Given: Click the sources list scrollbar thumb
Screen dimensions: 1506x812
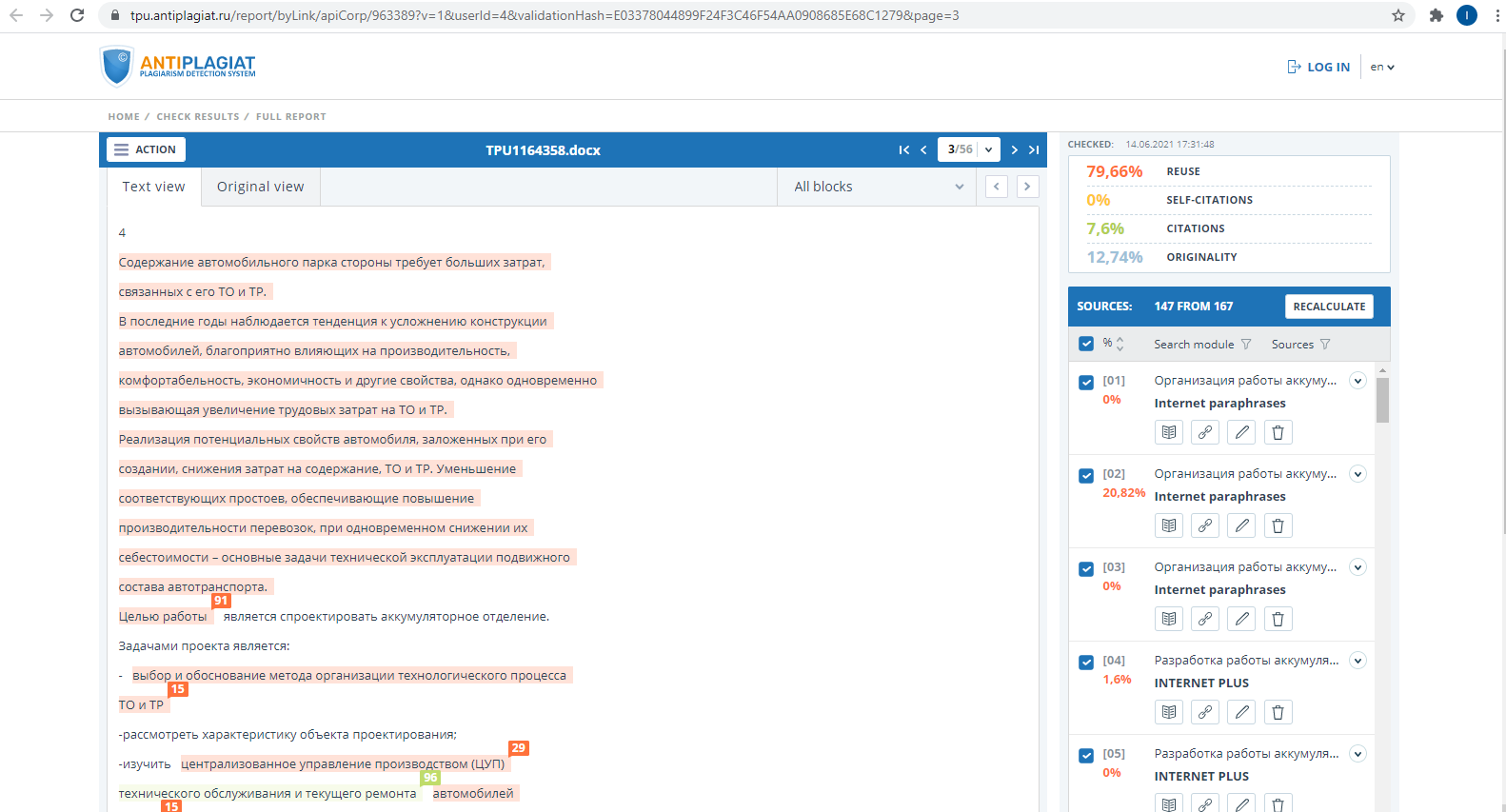Looking at the screenshot, I should coord(1382,400).
